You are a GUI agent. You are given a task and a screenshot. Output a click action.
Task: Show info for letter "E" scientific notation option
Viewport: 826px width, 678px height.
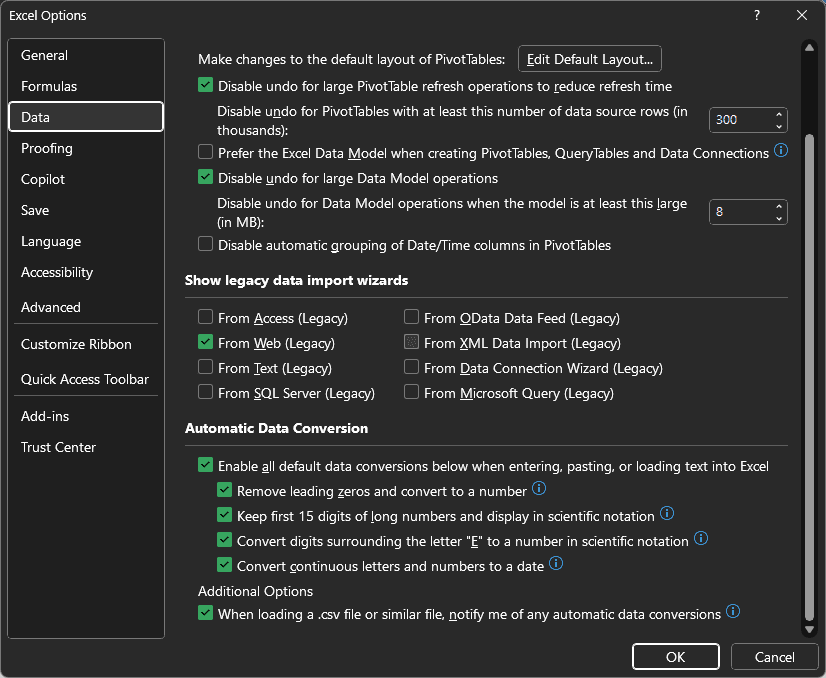point(701,538)
